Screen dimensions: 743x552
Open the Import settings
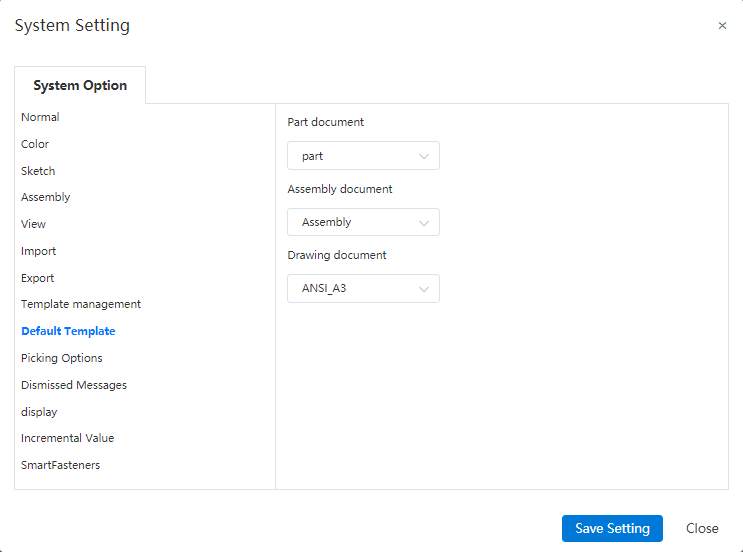pos(38,251)
